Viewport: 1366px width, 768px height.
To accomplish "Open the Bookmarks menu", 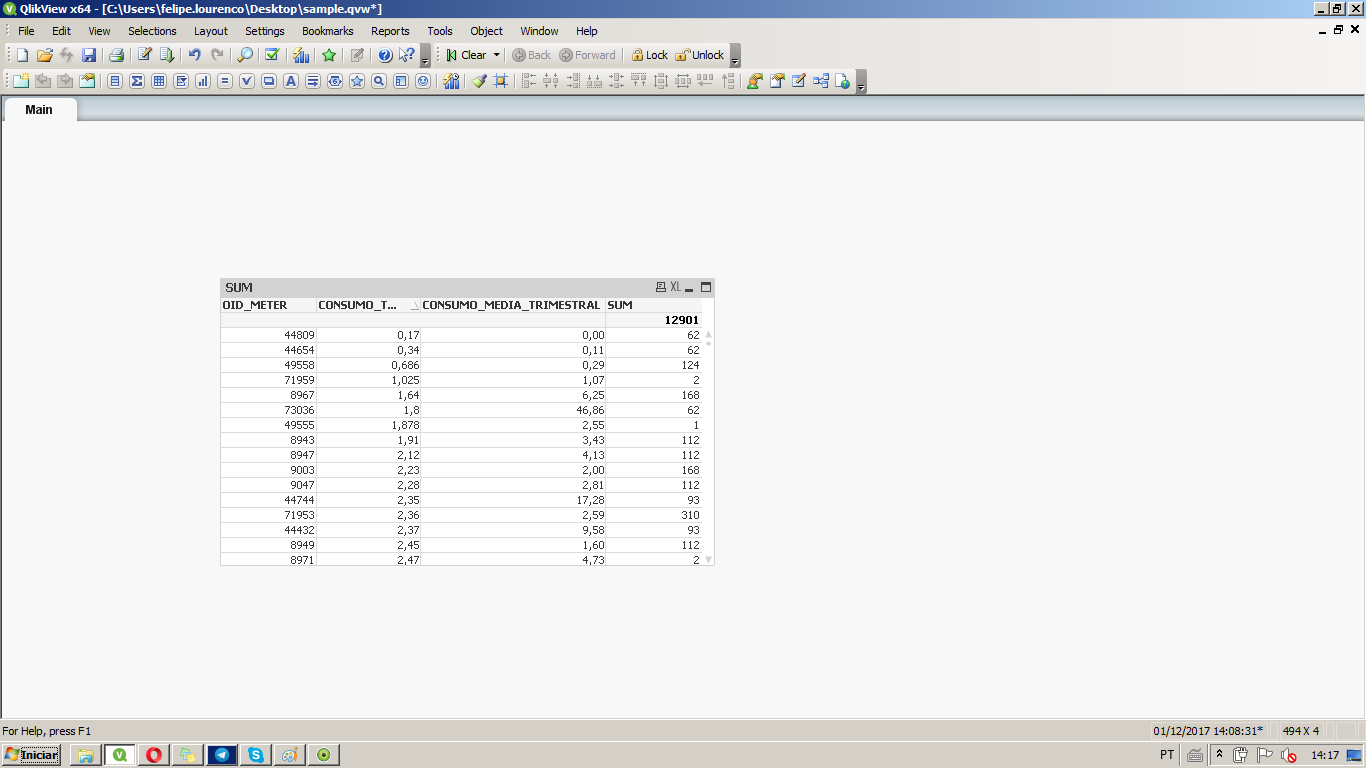I will tap(328, 31).
